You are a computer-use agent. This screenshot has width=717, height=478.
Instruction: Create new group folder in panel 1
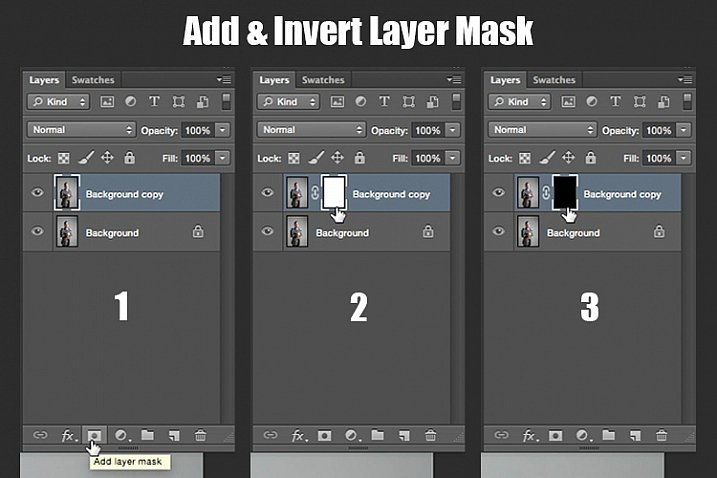coord(148,436)
